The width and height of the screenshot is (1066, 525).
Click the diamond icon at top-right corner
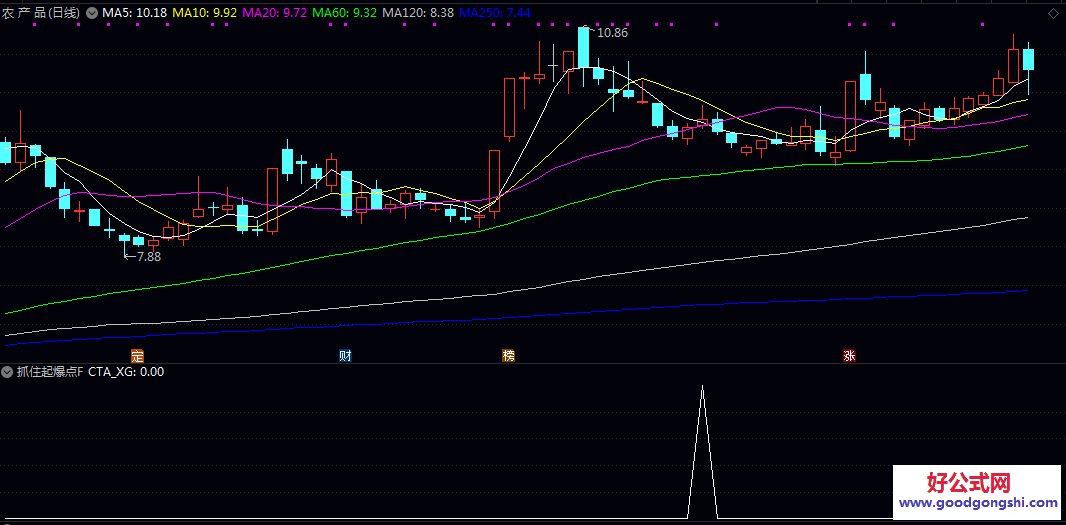(x=1053, y=13)
